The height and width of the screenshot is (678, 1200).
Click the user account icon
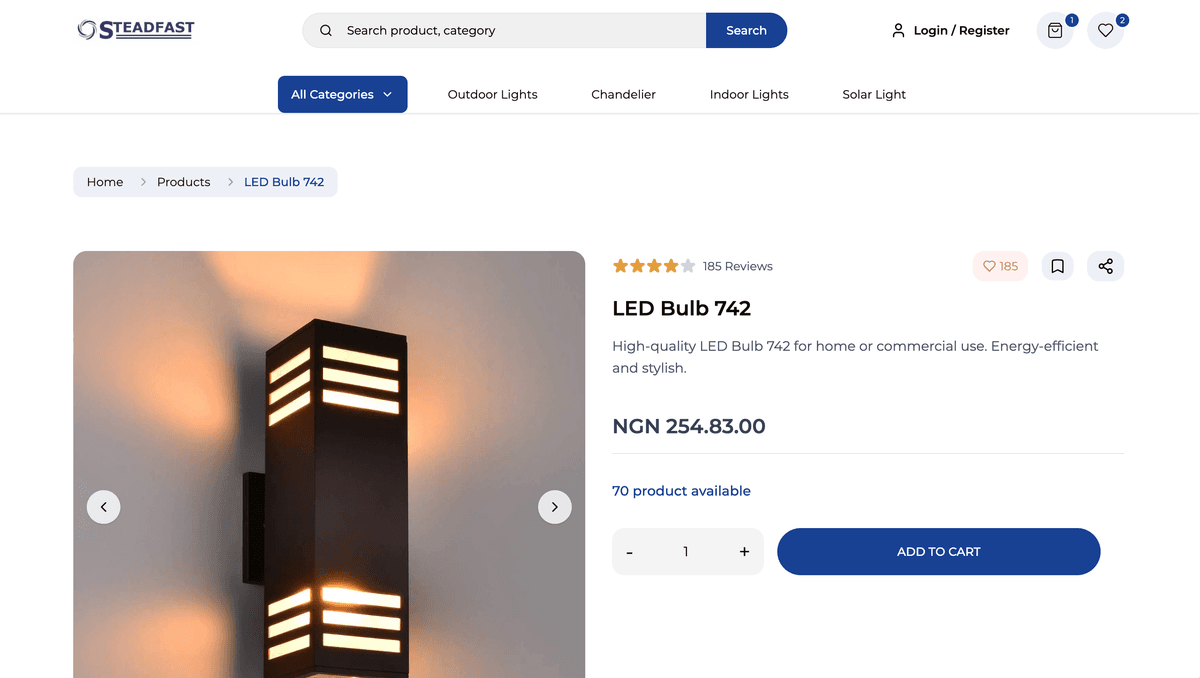pos(898,31)
